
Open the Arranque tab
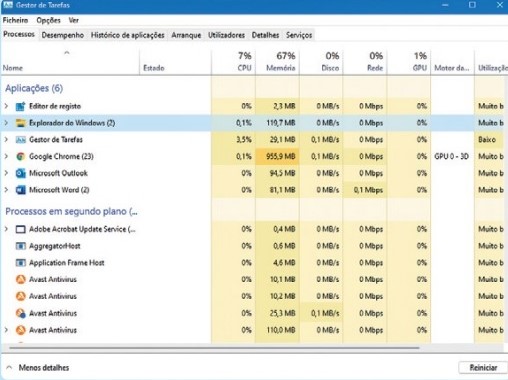pyautogui.click(x=186, y=35)
